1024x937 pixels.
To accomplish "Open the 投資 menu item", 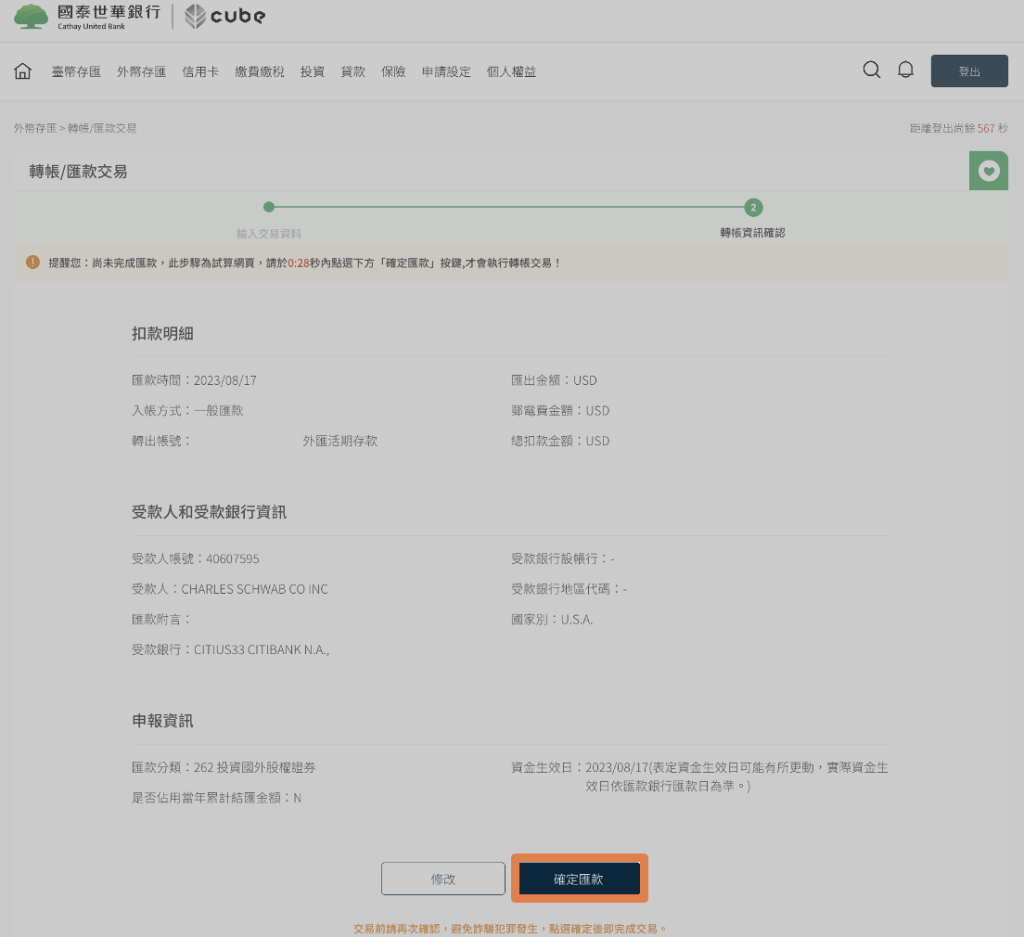I will click(311, 71).
